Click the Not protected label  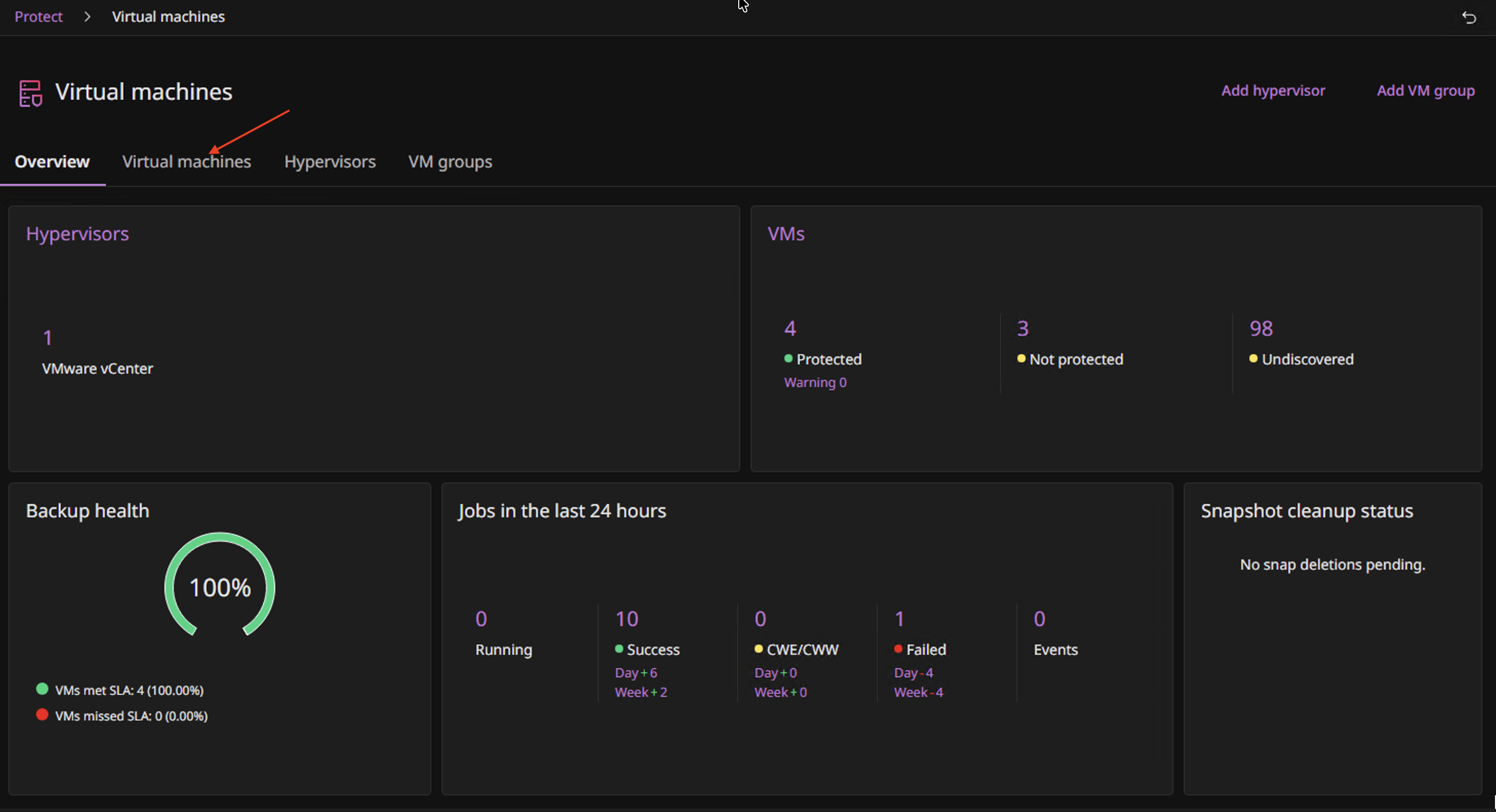pos(1076,359)
